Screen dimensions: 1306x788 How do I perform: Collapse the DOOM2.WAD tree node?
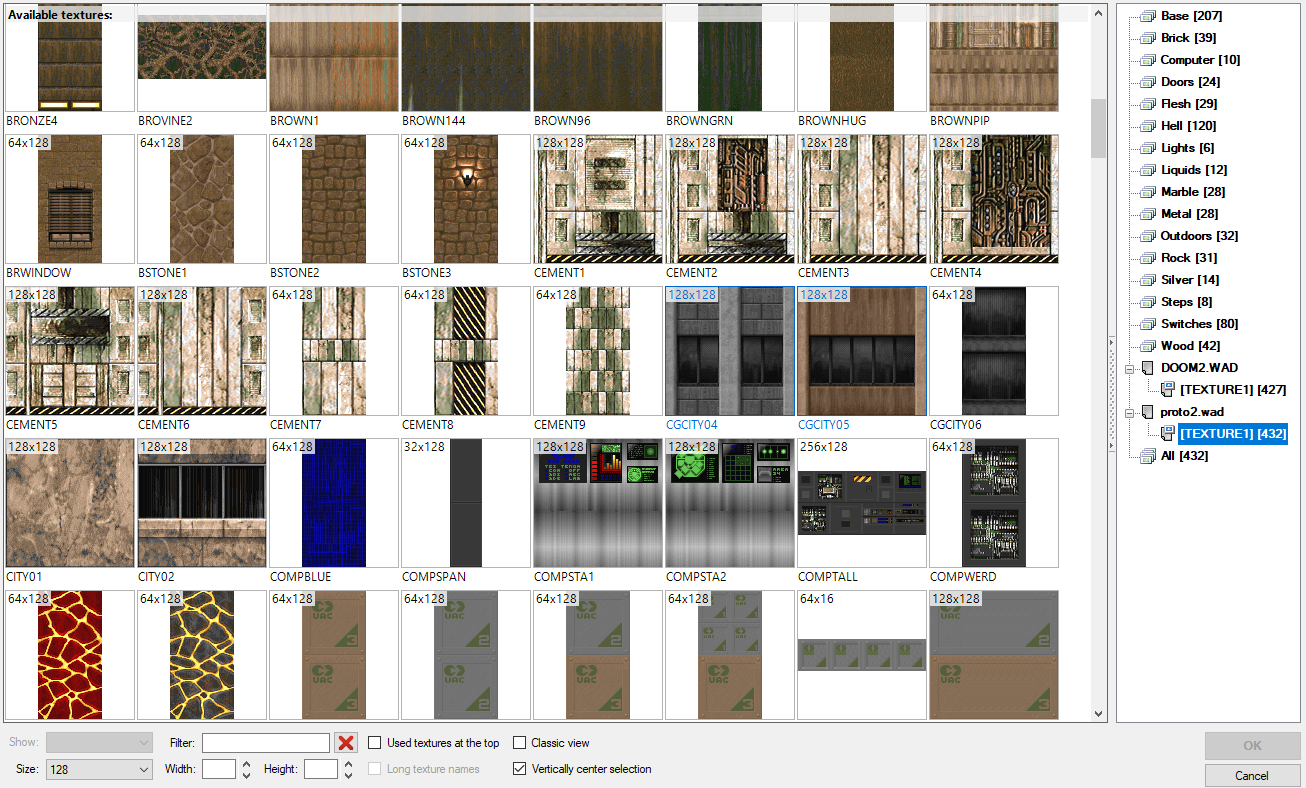pos(1129,368)
